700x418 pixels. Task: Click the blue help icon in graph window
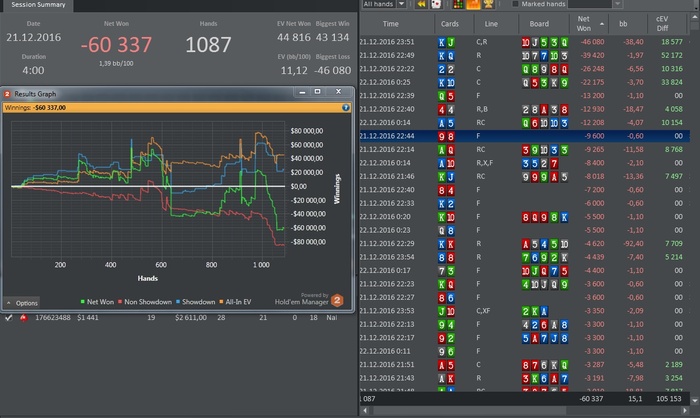tap(346, 106)
